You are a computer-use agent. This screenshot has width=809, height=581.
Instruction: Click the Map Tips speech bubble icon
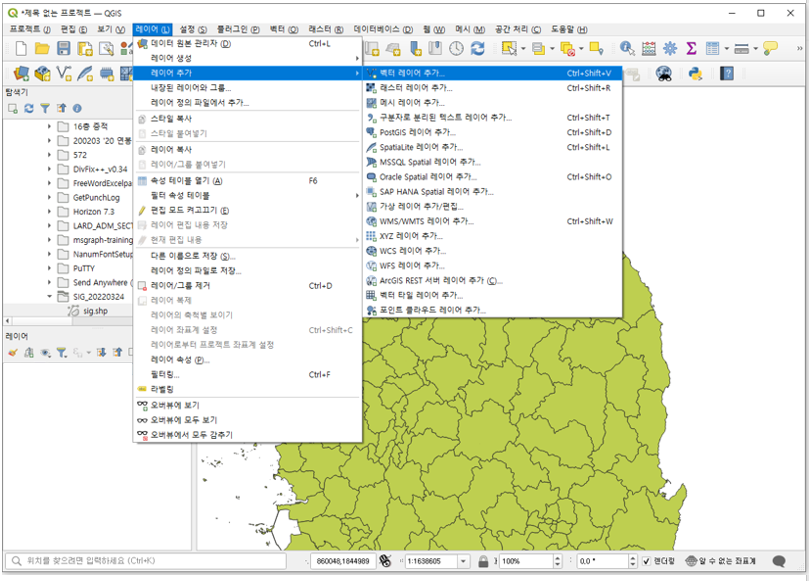770,49
